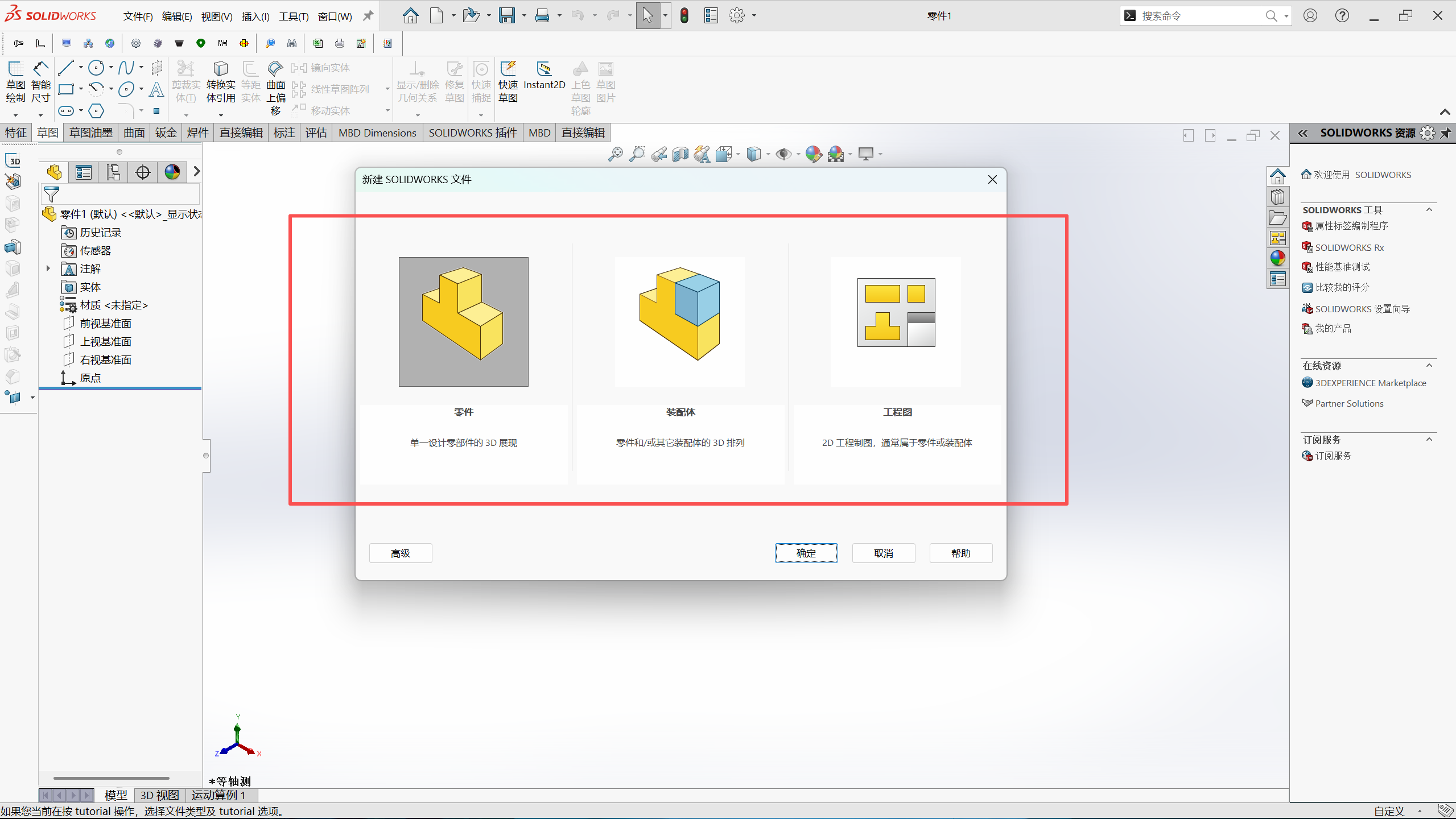The image size is (1456, 819).
Task: Collapse the SOLIDWORKS 工具 section
Action: click(1429, 210)
